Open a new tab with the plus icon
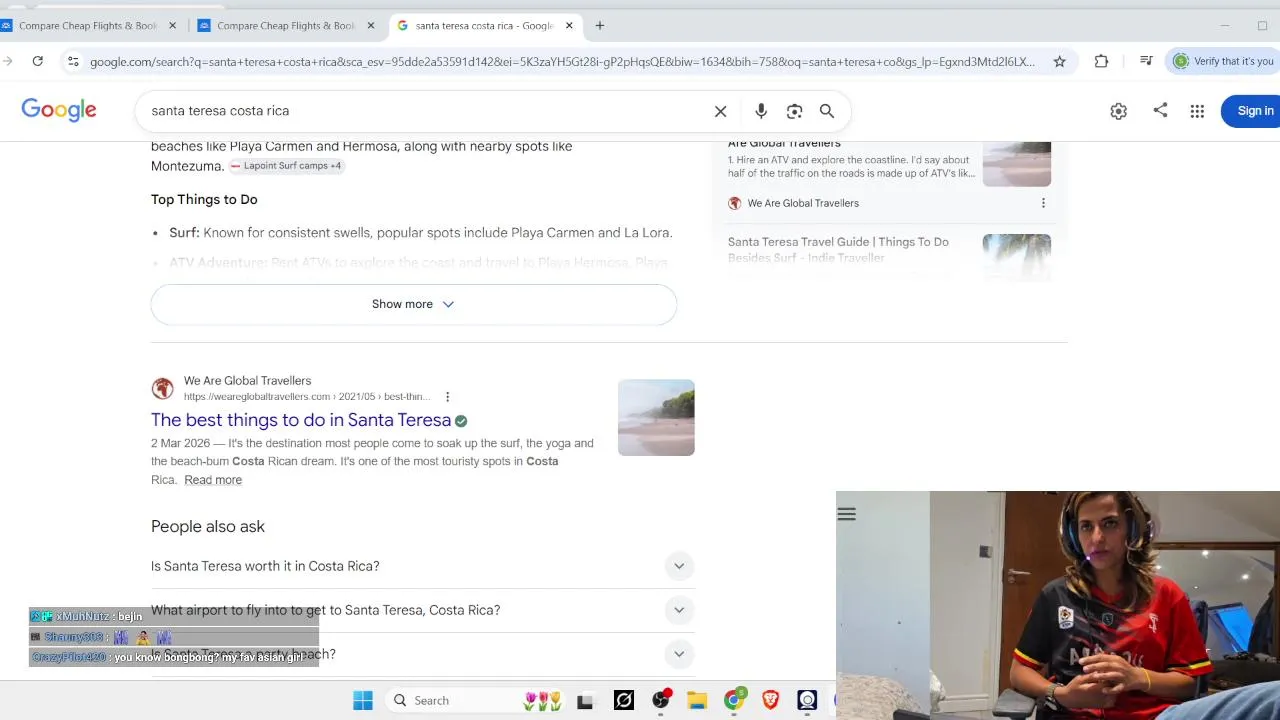1280x720 pixels. [600, 26]
